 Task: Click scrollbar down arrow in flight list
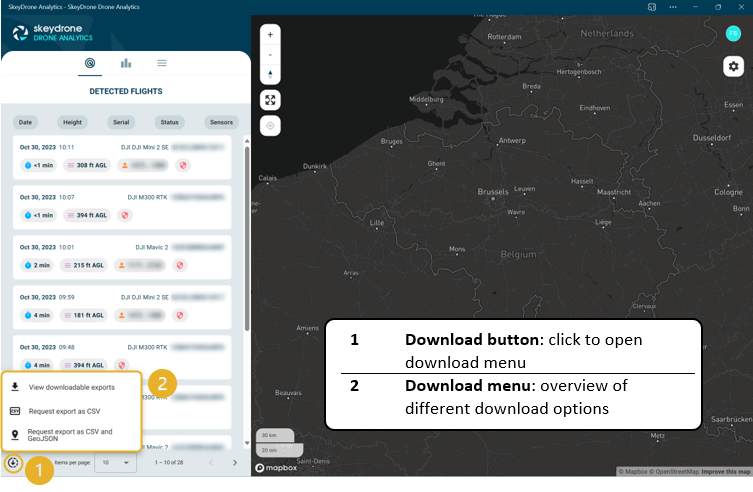coord(247,443)
